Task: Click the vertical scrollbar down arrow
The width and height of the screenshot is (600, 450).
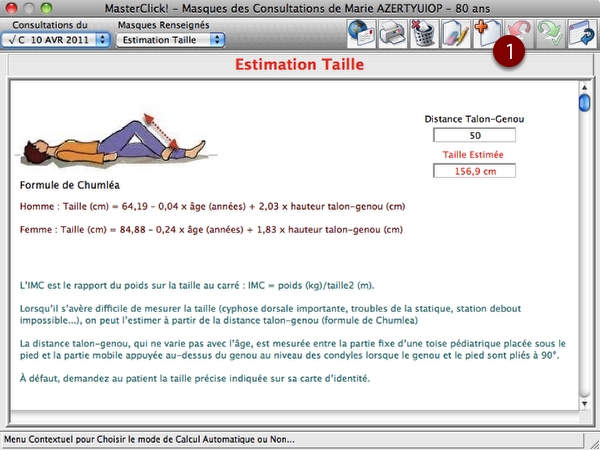Action: (584, 403)
